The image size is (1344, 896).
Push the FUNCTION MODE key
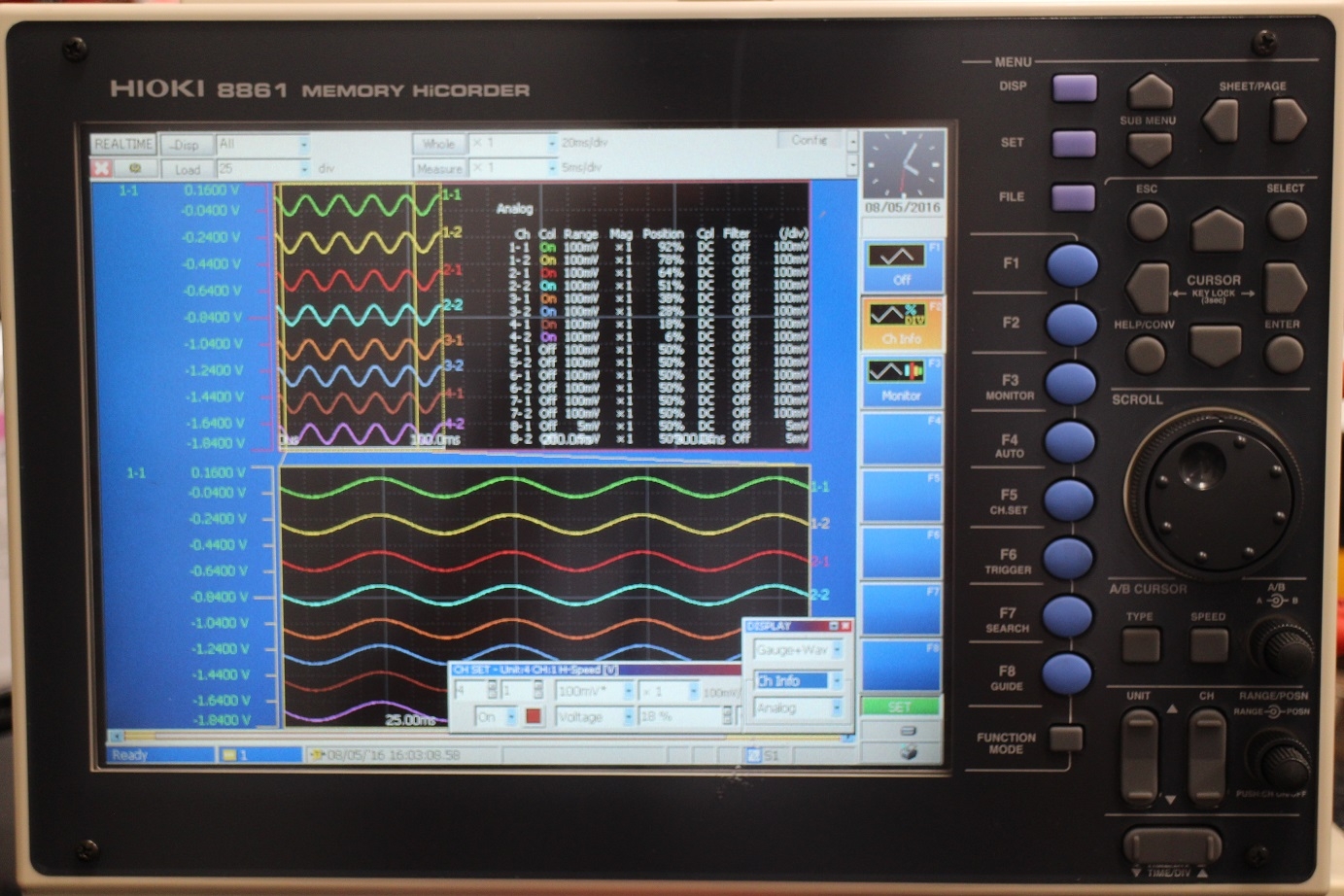tap(1066, 739)
